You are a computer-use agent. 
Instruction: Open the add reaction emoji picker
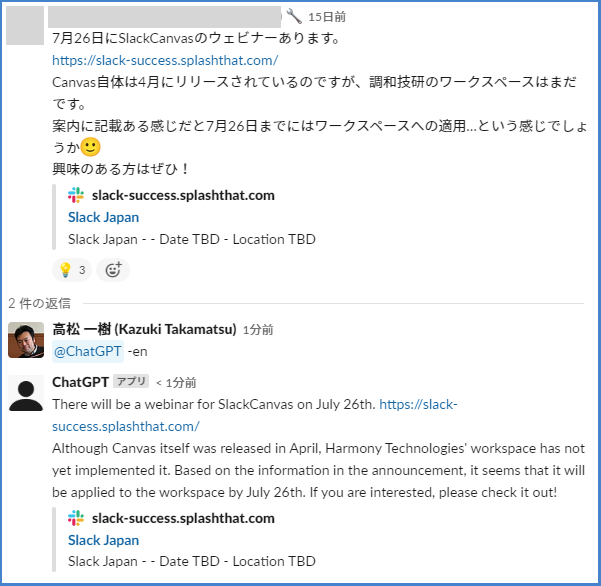tap(114, 270)
